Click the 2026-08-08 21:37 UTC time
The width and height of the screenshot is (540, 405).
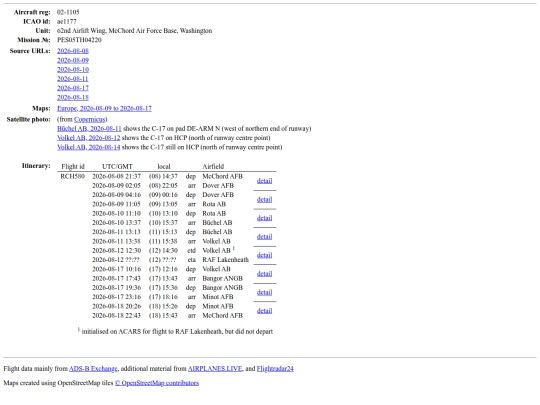tap(116, 176)
